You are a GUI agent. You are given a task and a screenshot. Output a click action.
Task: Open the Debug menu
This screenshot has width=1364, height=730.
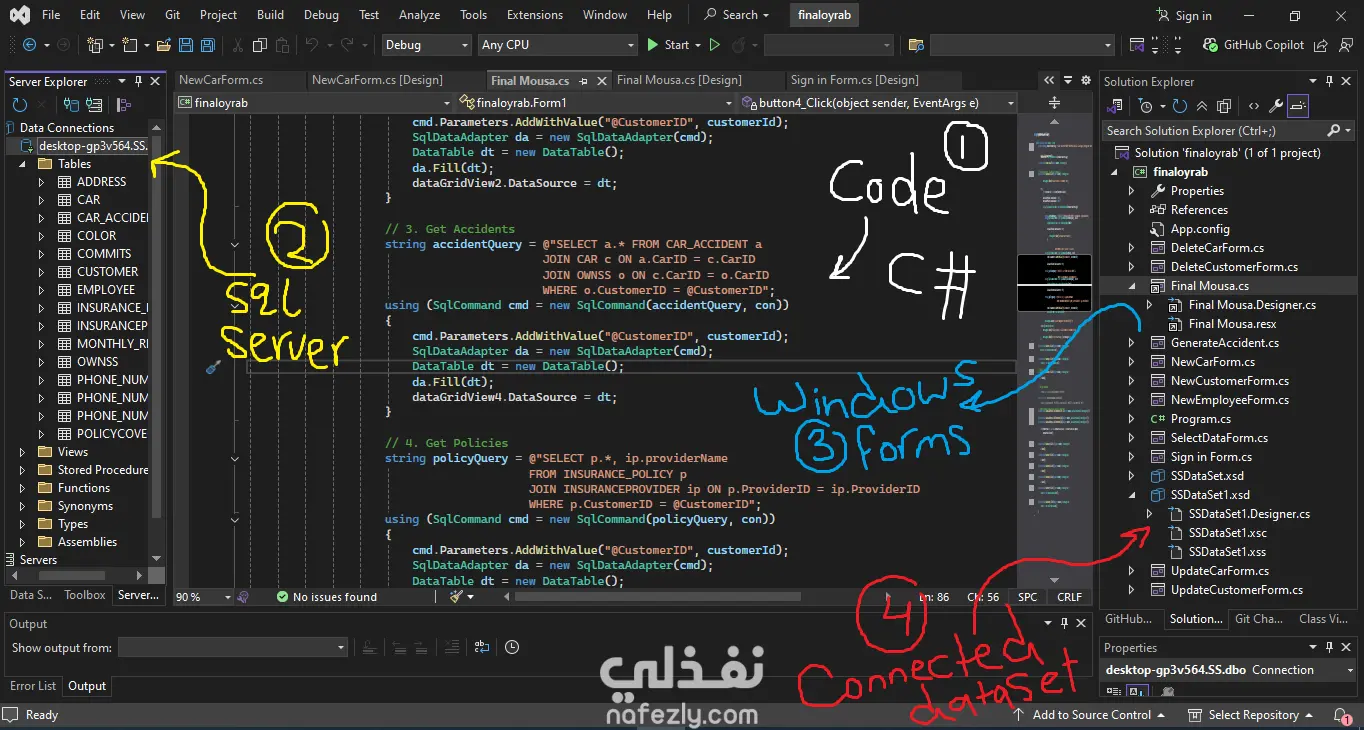[x=321, y=15]
